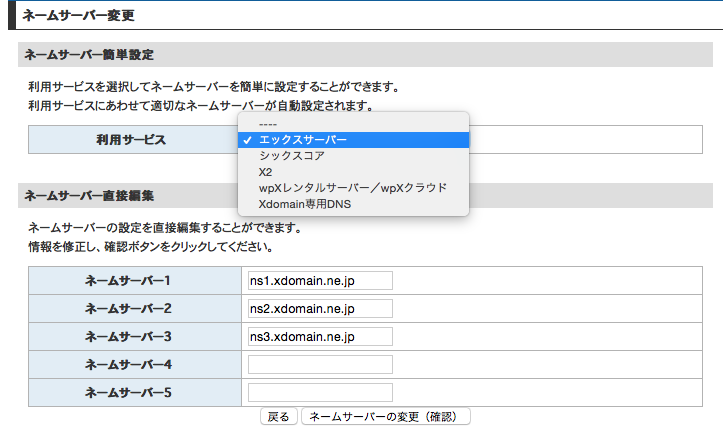Select Xdomain専用DNS from the list
The height and width of the screenshot is (428, 724).
coord(353,204)
